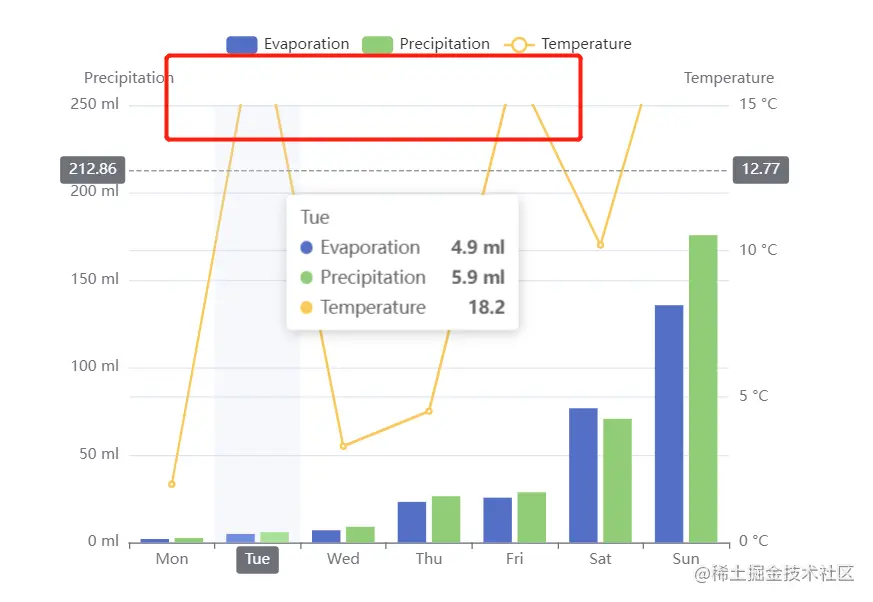The width and height of the screenshot is (873, 602).
Task: Click the Sat temperature data point
Action: pos(600,245)
